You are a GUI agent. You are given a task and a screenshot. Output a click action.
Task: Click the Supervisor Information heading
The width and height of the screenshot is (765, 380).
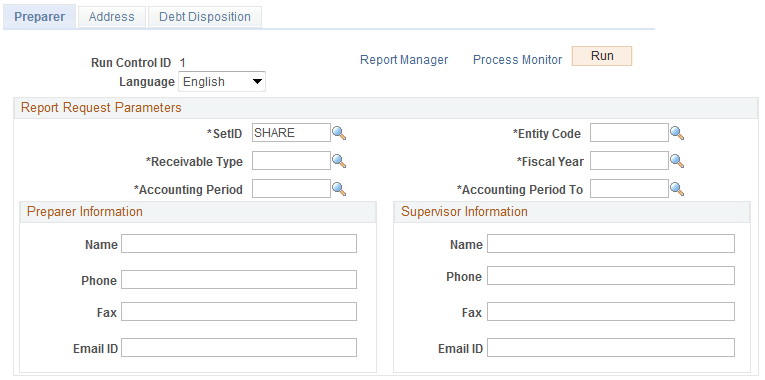[464, 212]
